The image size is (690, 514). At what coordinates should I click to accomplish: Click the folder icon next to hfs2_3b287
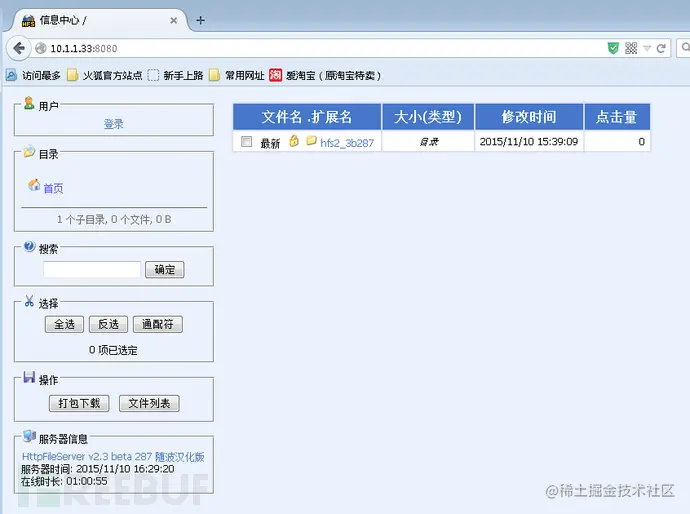point(312,140)
